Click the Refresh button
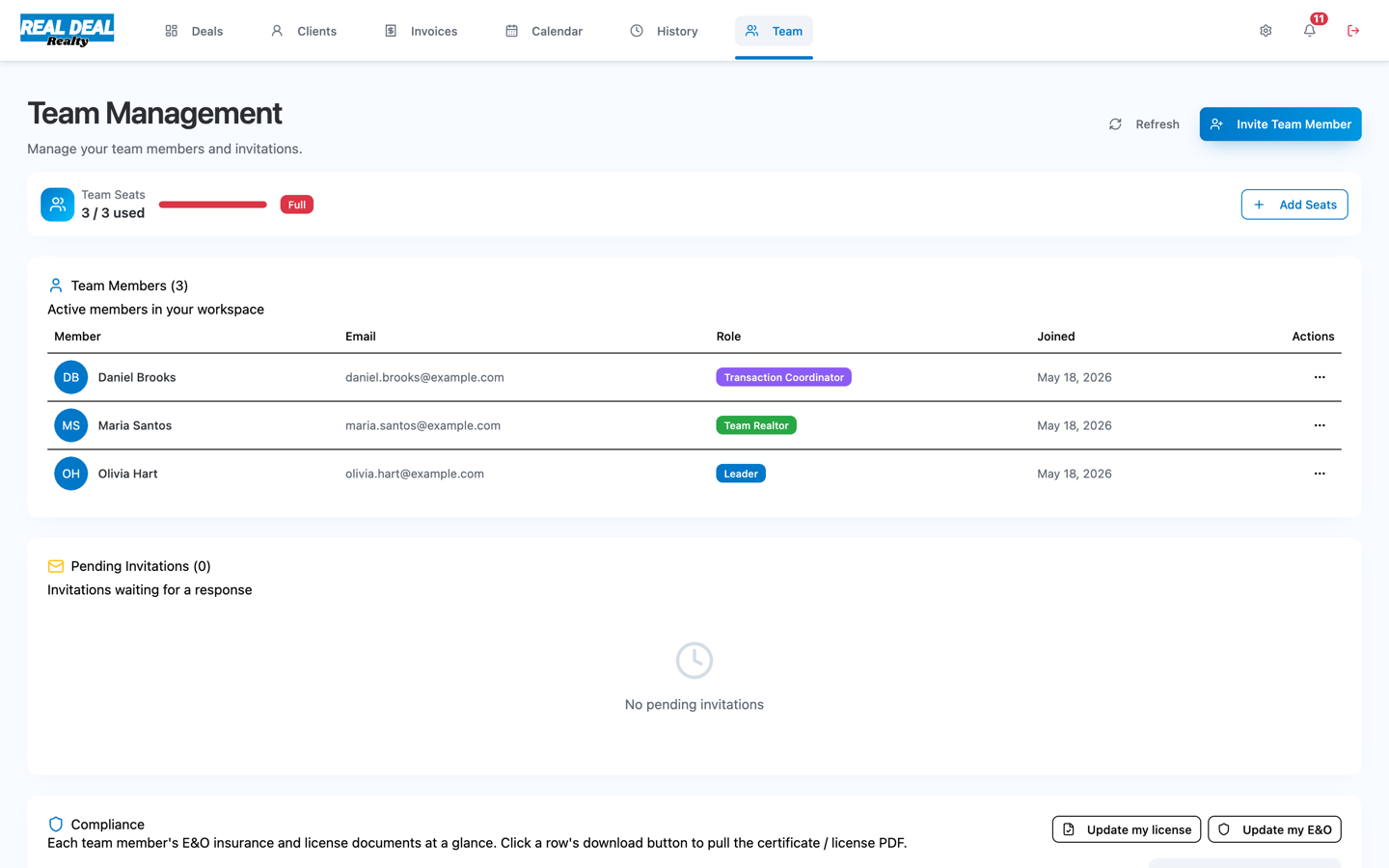This screenshot has height=868, width=1389. [x=1144, y=124]
